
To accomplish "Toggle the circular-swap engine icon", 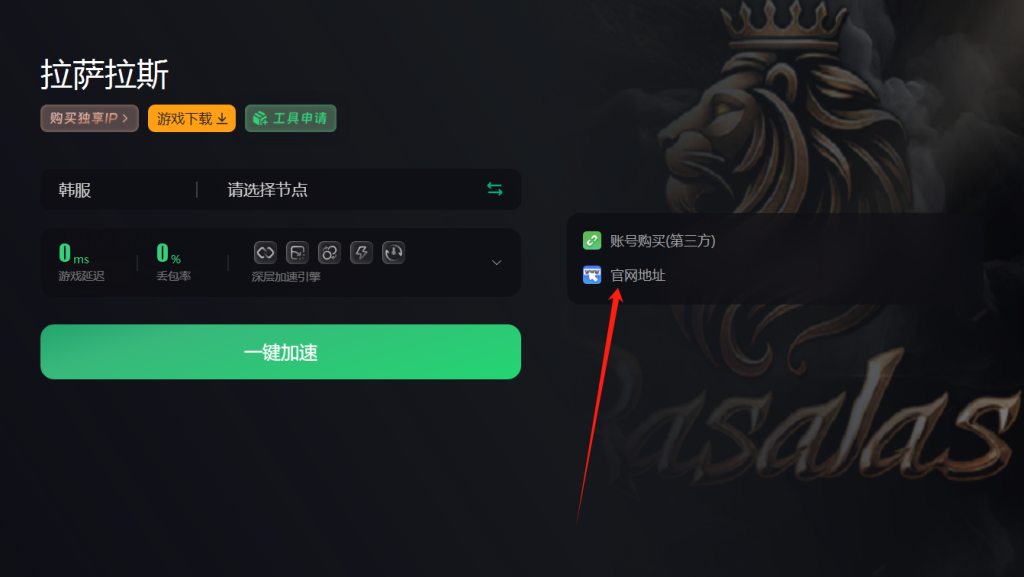I will 329,253.
